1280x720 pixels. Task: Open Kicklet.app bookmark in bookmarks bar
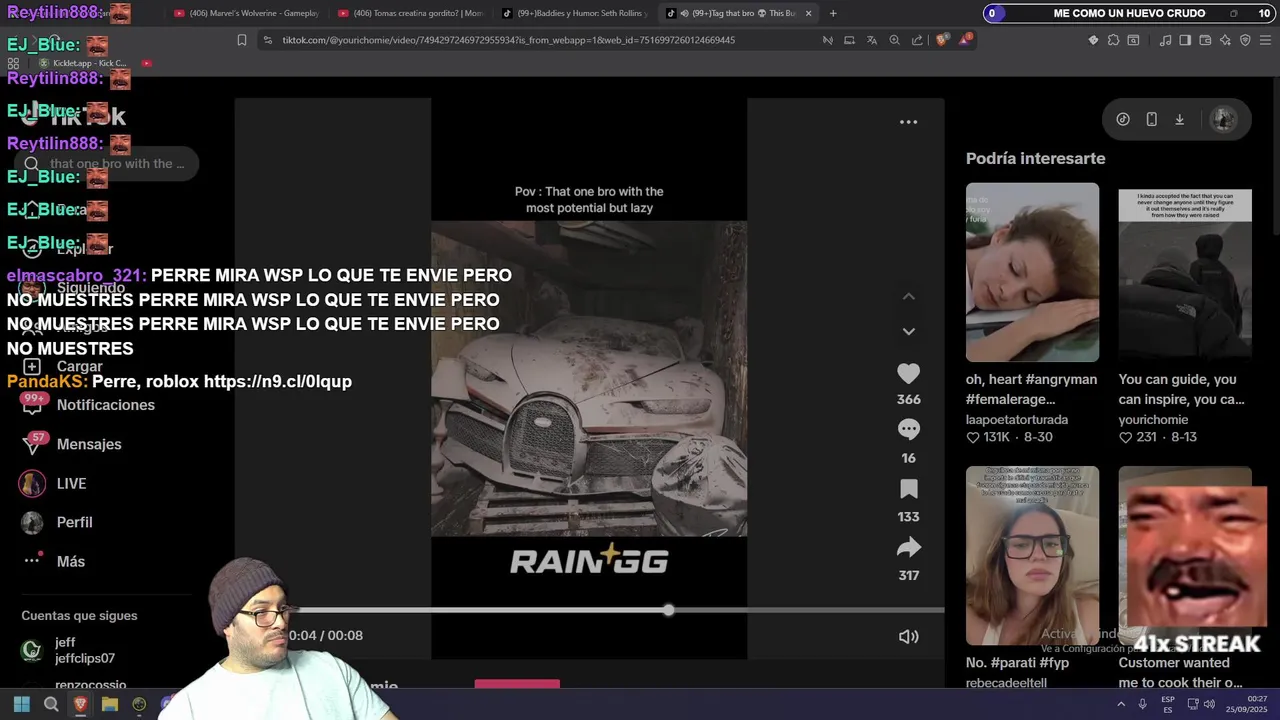point(82,63)
